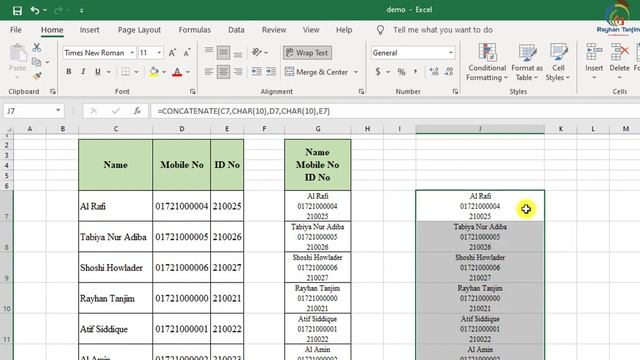Increase font size with the large A
This screenshot has height=360, width=640.
(x=172, y=53)
